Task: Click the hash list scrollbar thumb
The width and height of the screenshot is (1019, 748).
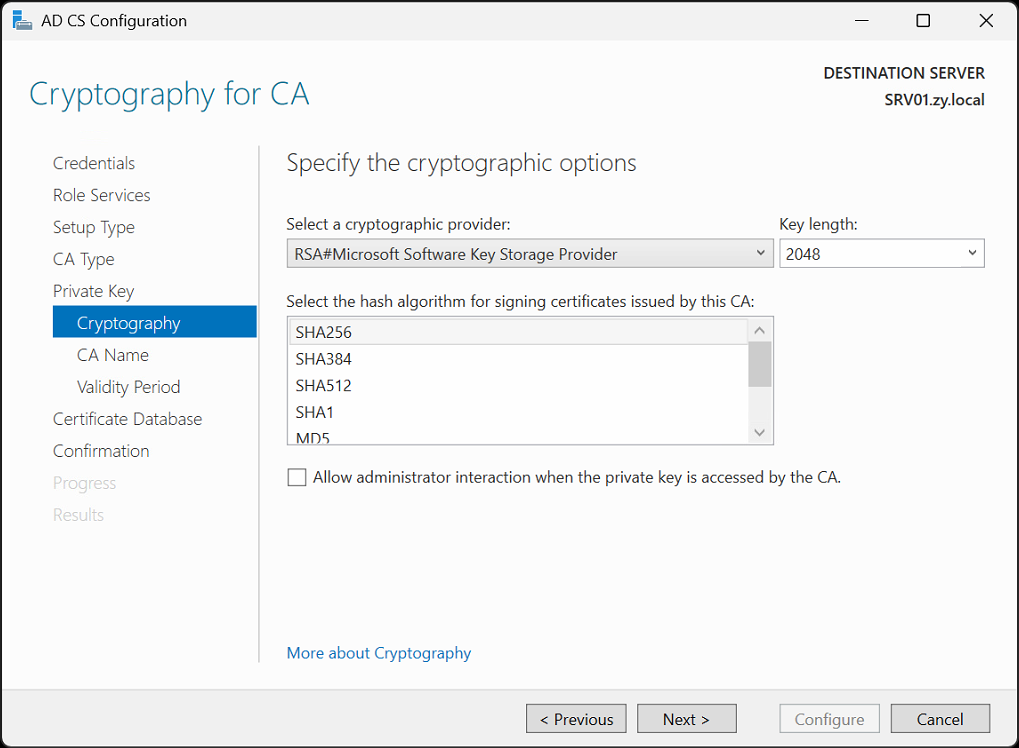Action: (x=759, y=365)
